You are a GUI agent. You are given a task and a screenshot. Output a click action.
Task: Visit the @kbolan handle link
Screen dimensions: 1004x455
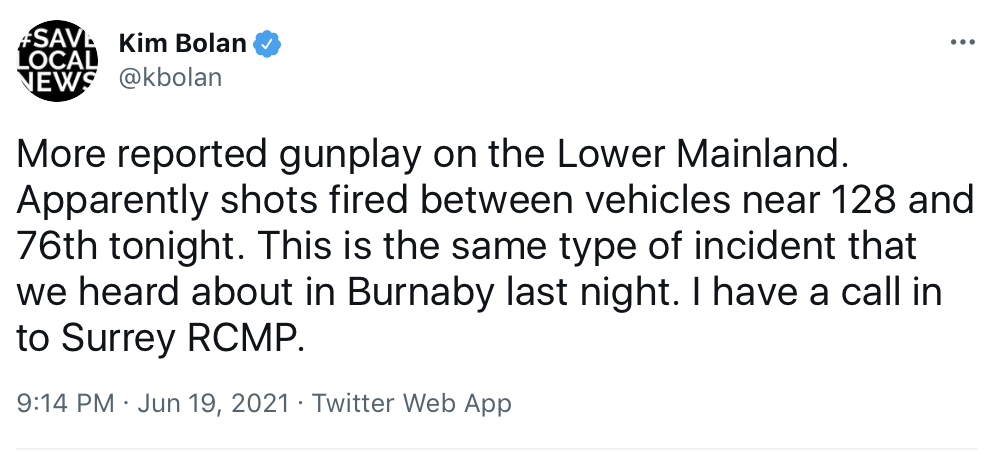pos(170,77)
